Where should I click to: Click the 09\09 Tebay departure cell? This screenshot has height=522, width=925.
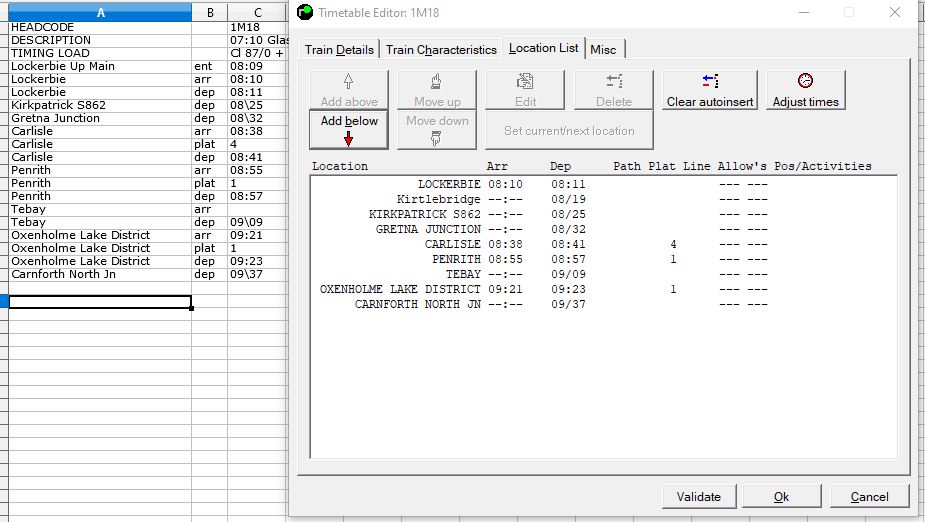click(258, 222)
